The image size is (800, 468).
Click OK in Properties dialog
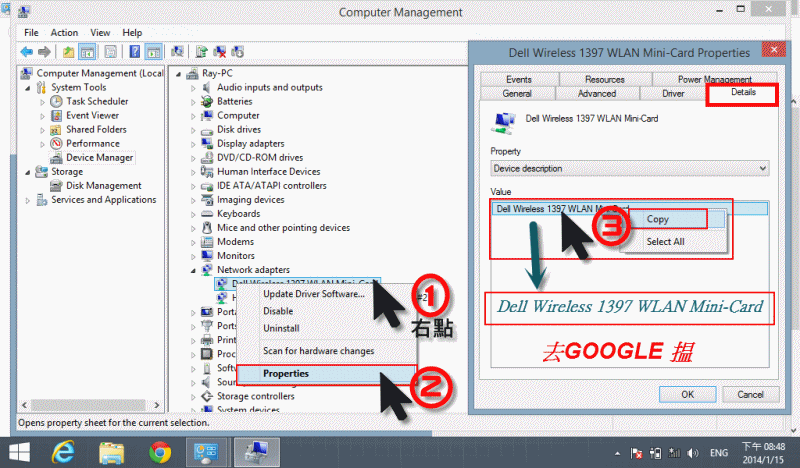(x=687, y=395)
